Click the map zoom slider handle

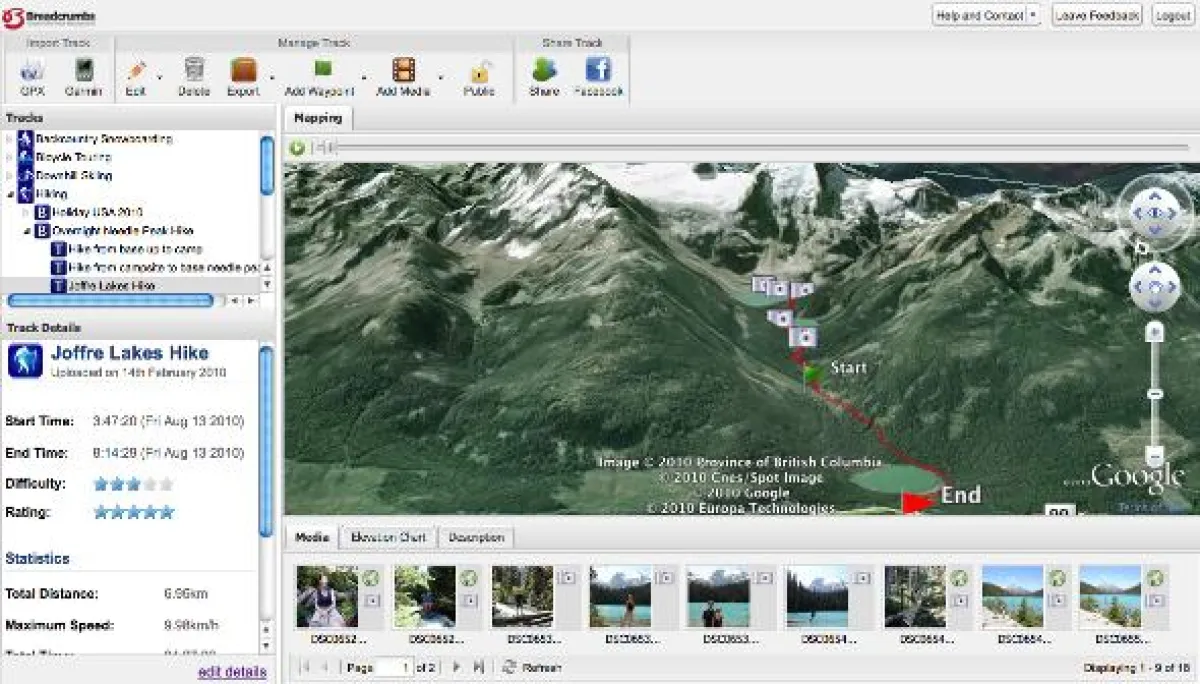click(1155, 395)
